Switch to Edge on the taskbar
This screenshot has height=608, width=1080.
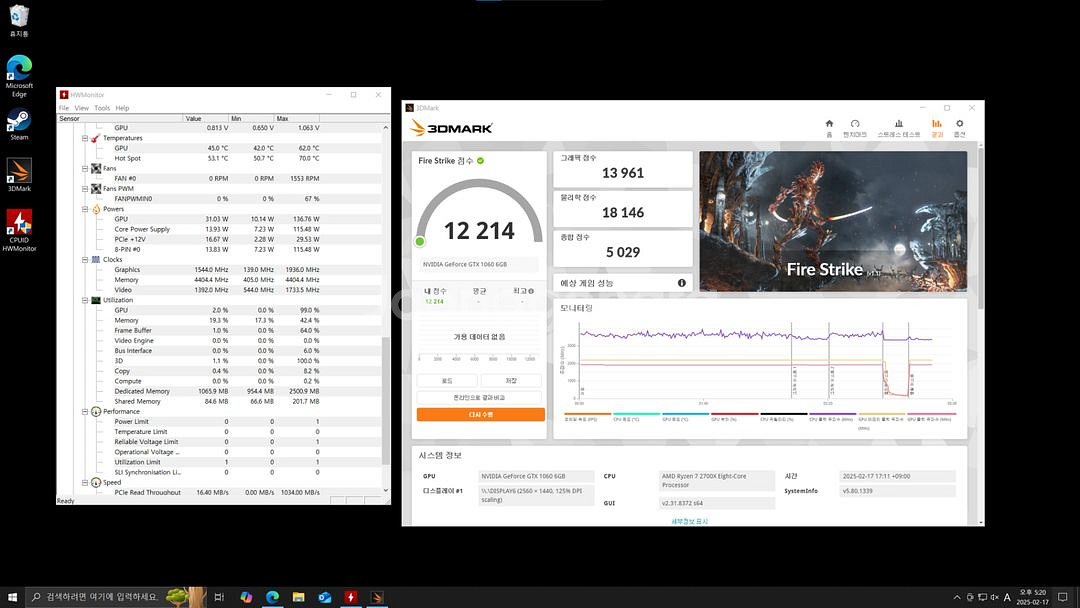click(x=272, y=597)
